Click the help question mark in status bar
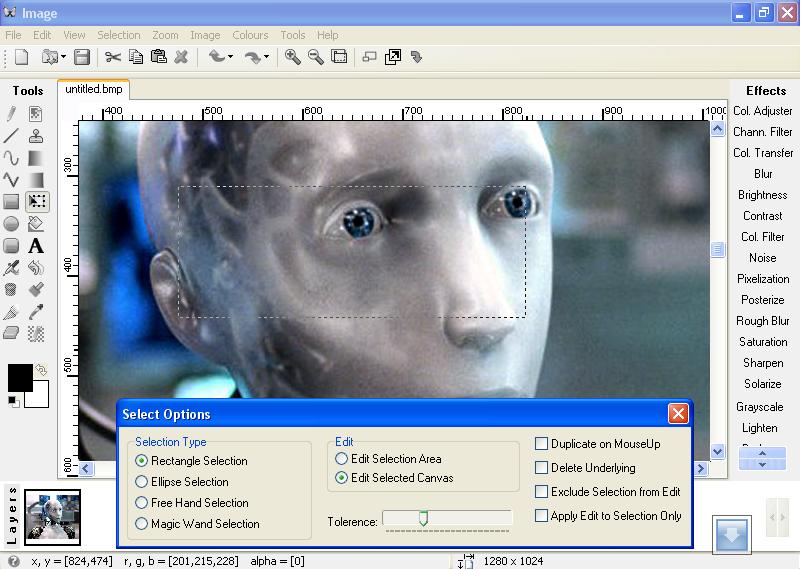This screenshot has width=802, height=569. coord(14,561)
